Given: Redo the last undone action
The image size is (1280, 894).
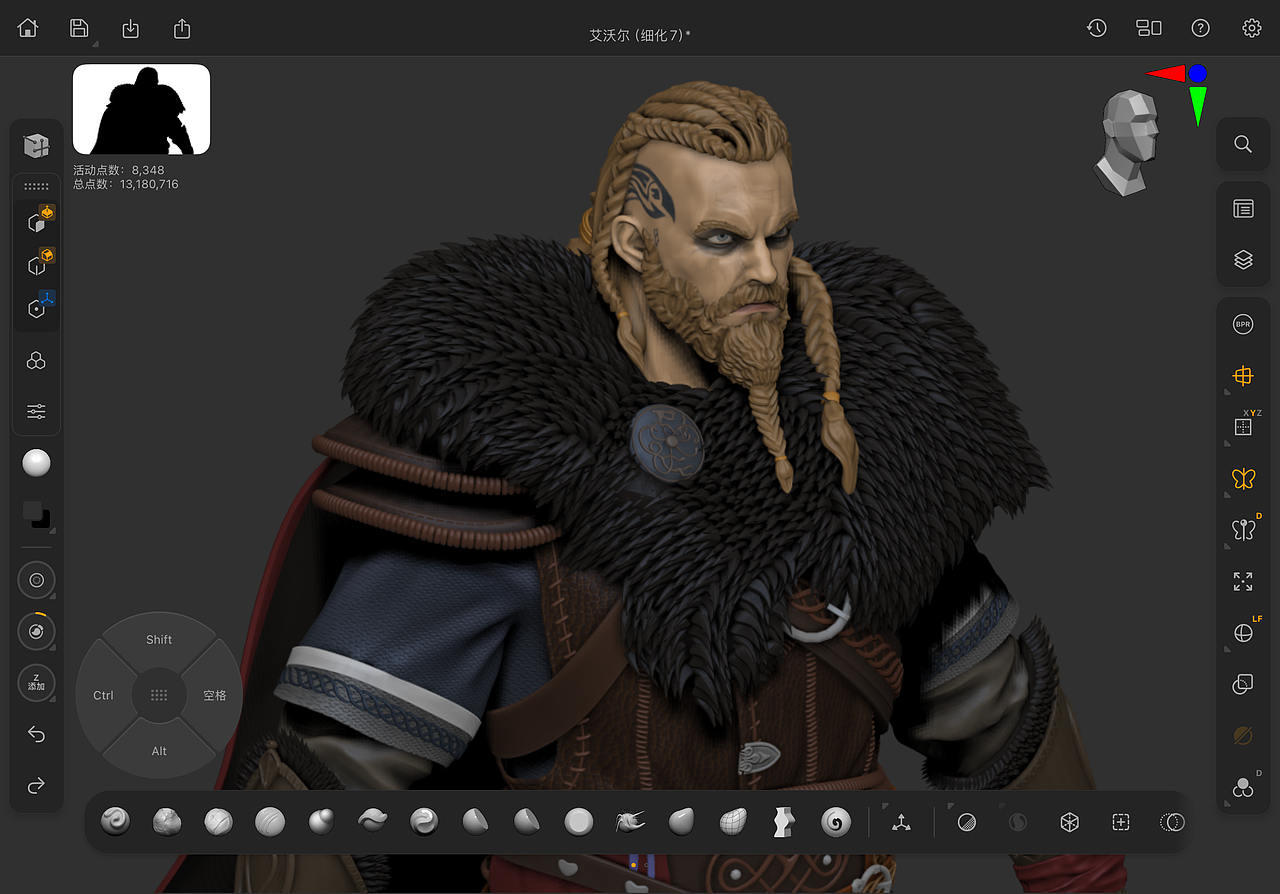Looking at the screenshot, I should (x=36, y=786).
